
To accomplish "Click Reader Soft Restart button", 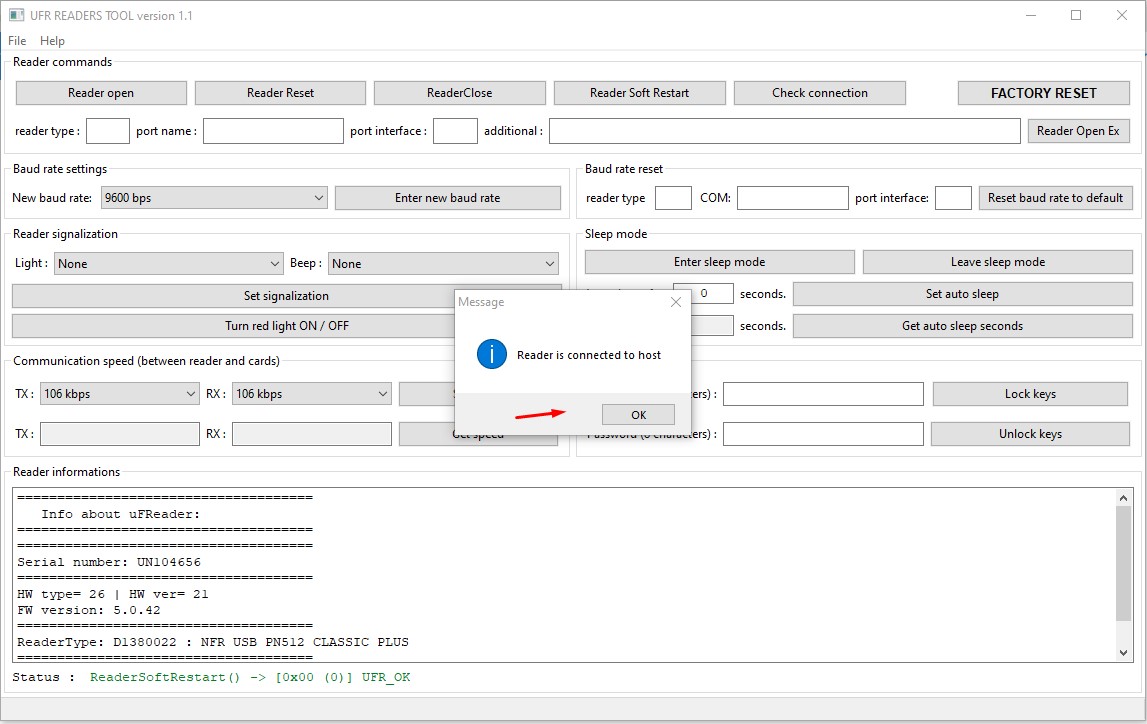I will click(639, 93).
